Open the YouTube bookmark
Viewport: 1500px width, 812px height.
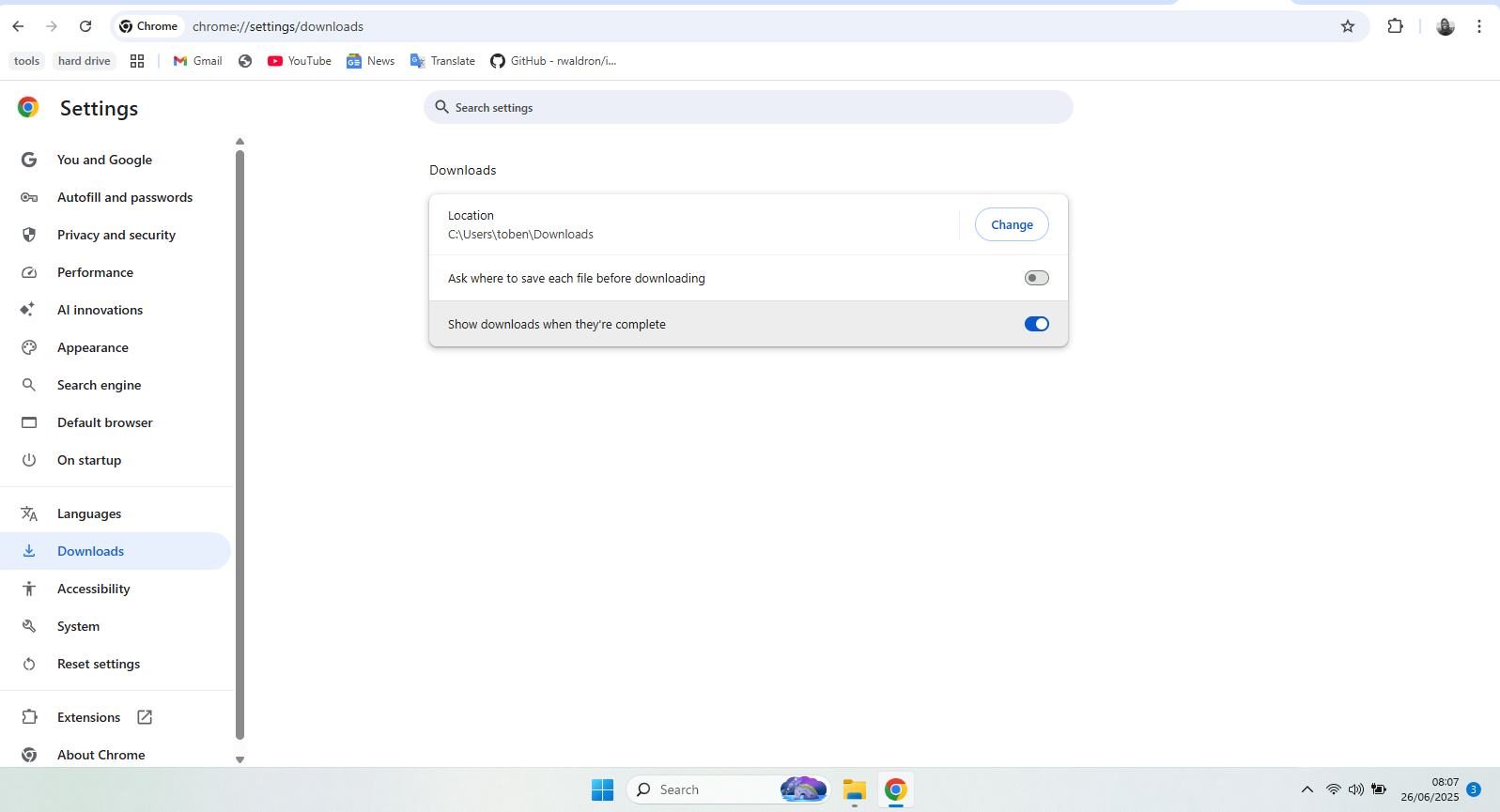coord(300,61)
